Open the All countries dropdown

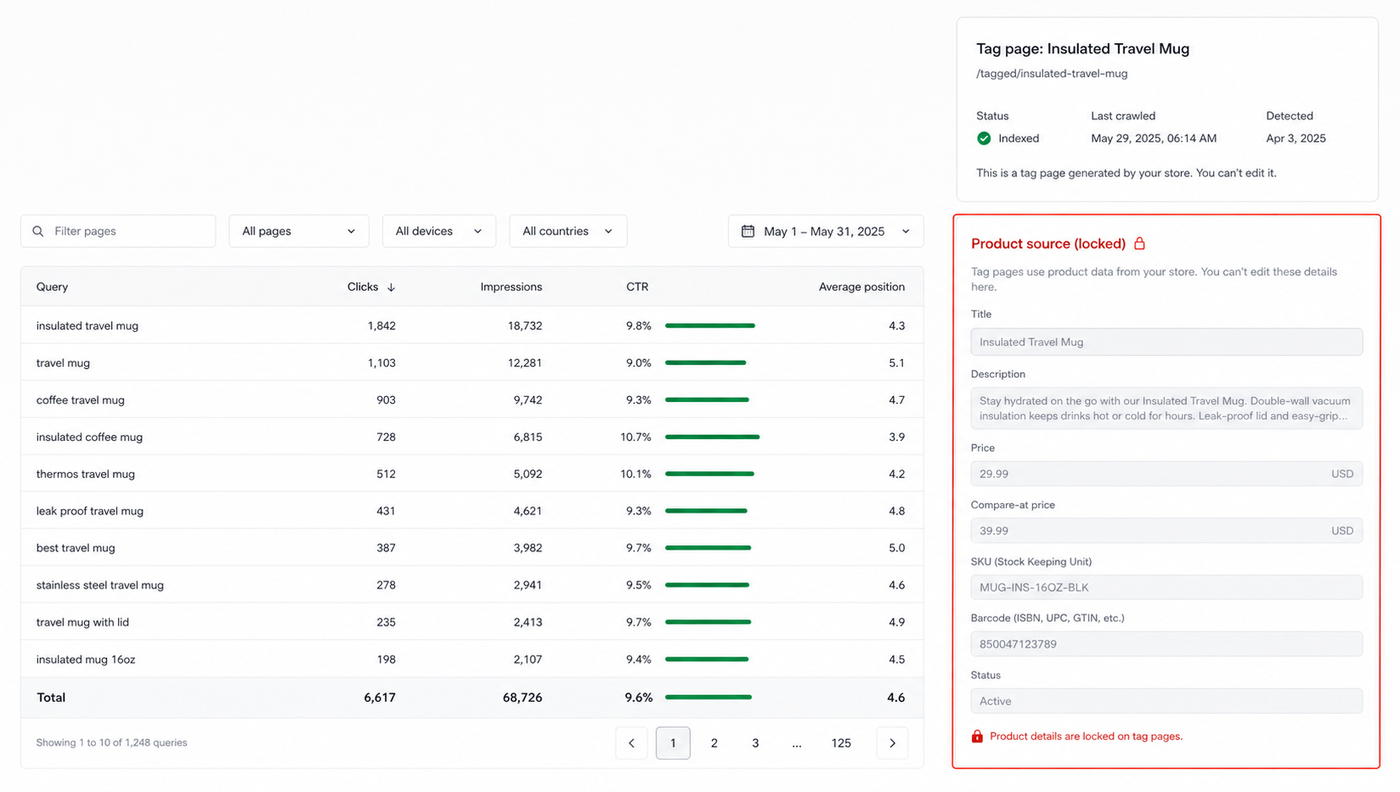pos(568,231)
